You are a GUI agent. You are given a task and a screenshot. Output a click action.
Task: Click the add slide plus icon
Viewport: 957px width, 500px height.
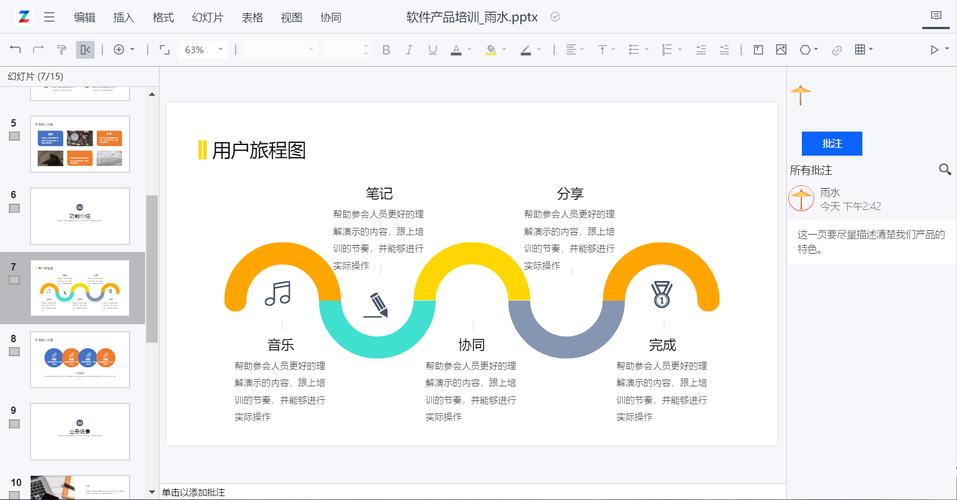click(119, 49)
